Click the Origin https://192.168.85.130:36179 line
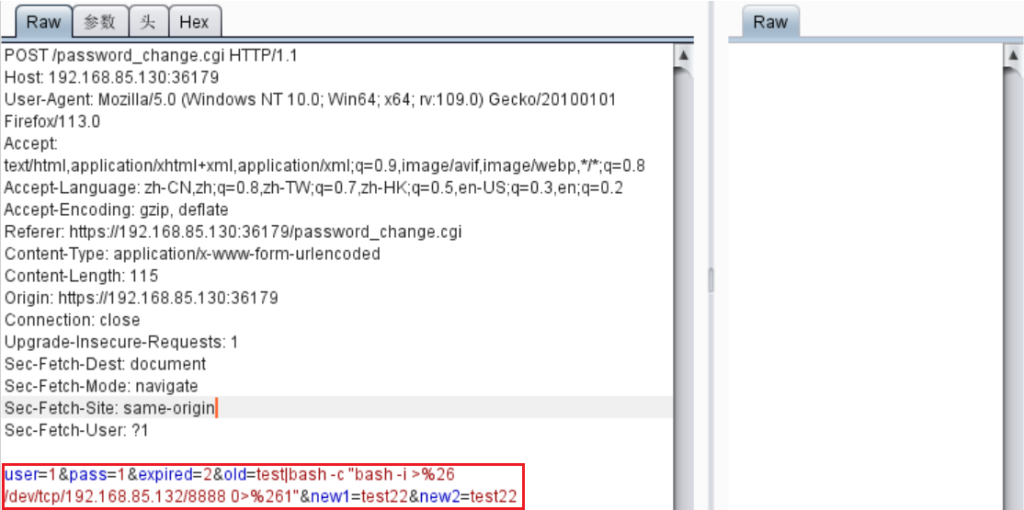This screenshot has height=510, width=1024. click(141, 298)
